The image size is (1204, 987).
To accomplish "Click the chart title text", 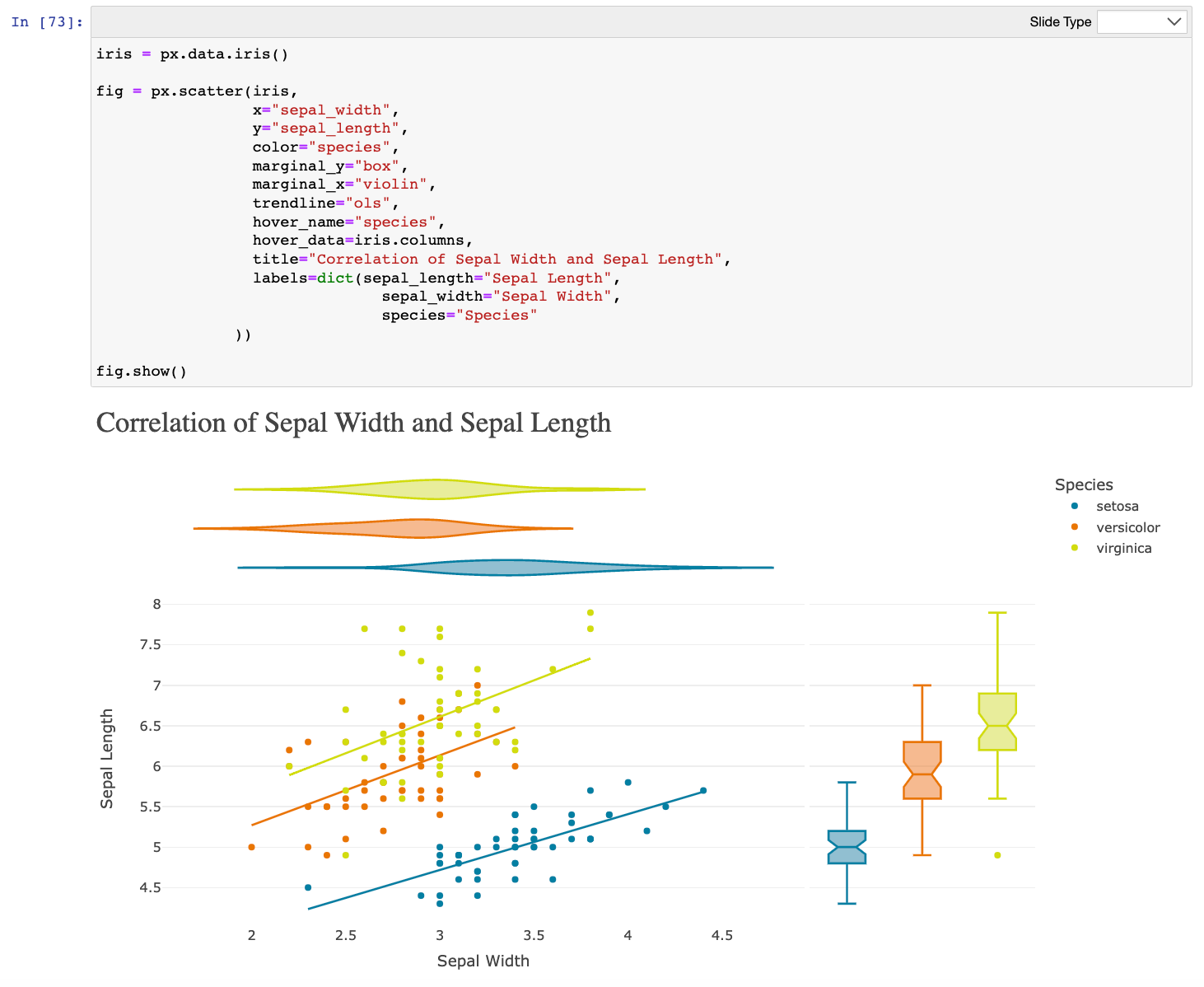I will click(353, 423).
